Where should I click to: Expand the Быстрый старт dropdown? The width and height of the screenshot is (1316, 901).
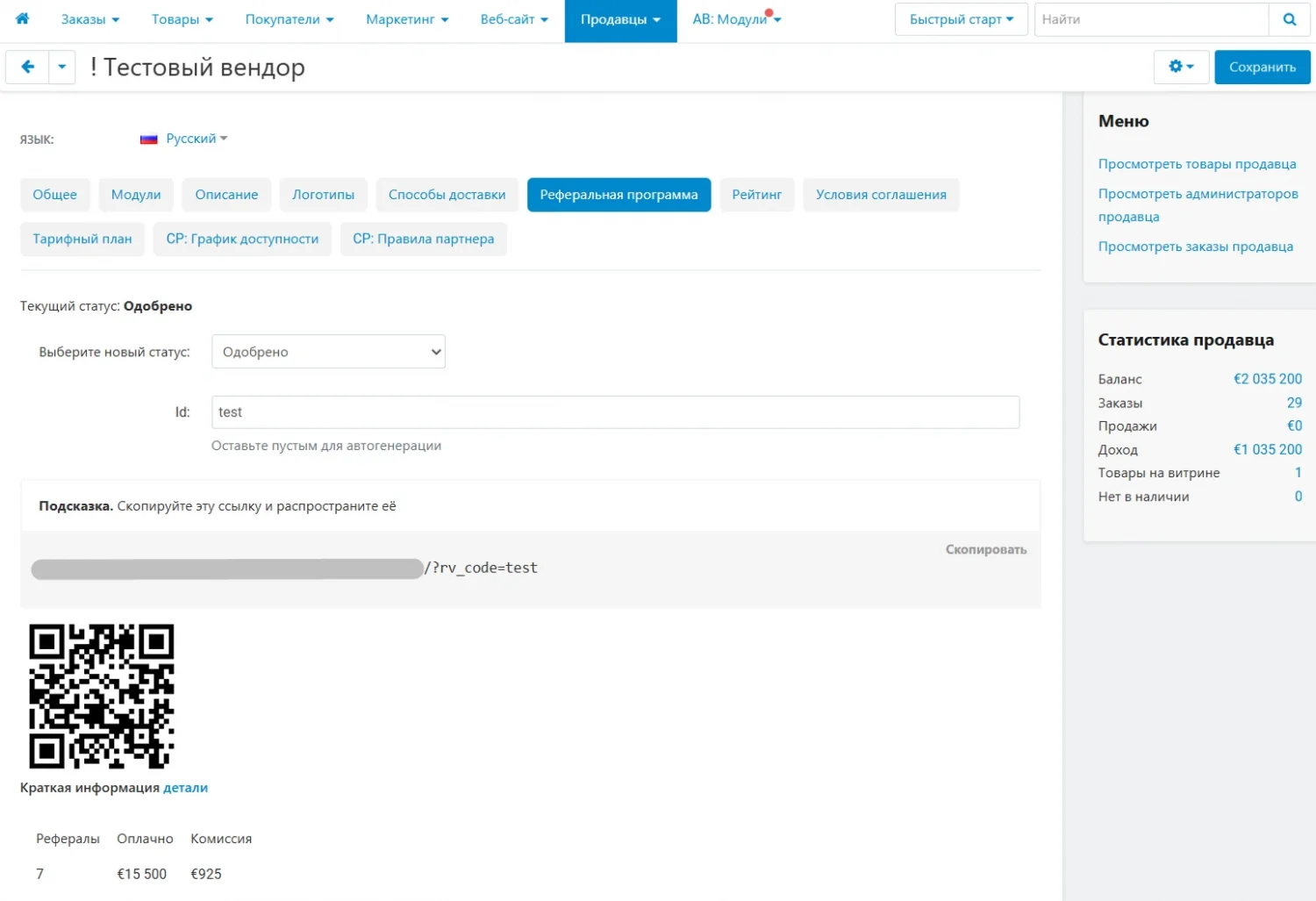click(x=961, y=19)
